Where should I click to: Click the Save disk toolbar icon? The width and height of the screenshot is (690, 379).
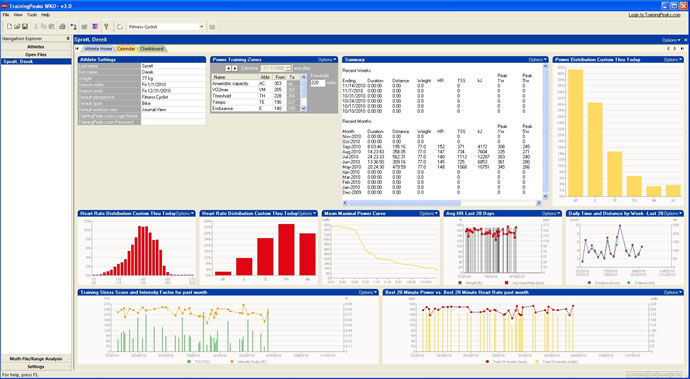tap(25, 27)
